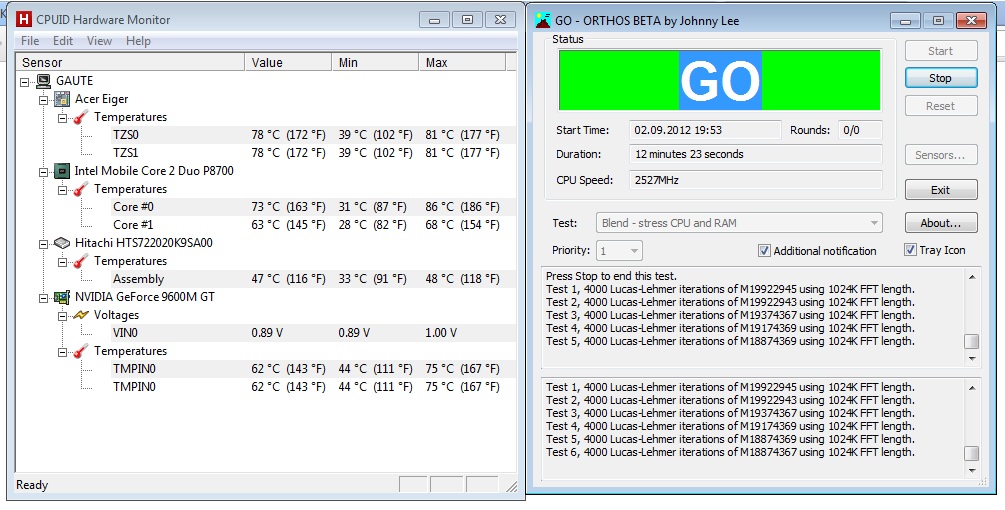Click the Start button in ORTHOS
The width and height of the screenshot is (1005, 510).
click(x=941, y=51)
